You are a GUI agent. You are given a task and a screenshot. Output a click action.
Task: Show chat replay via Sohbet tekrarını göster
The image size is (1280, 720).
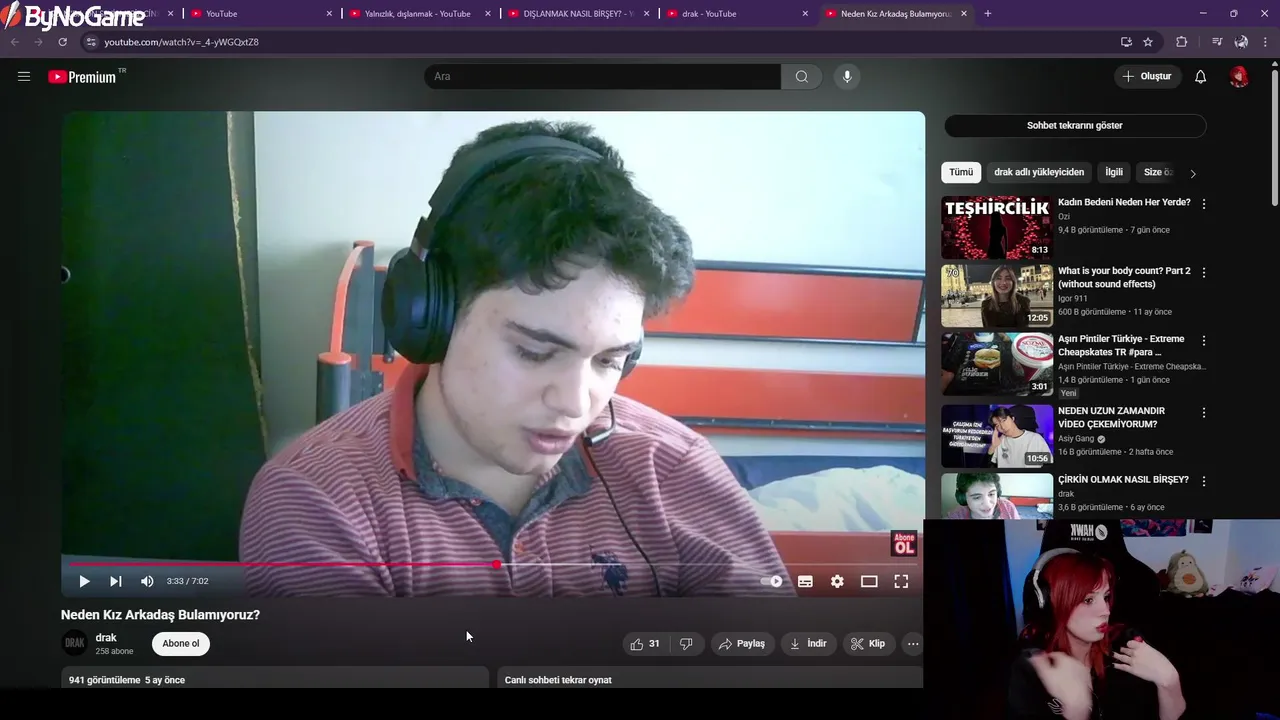[x=1075, y=125]
